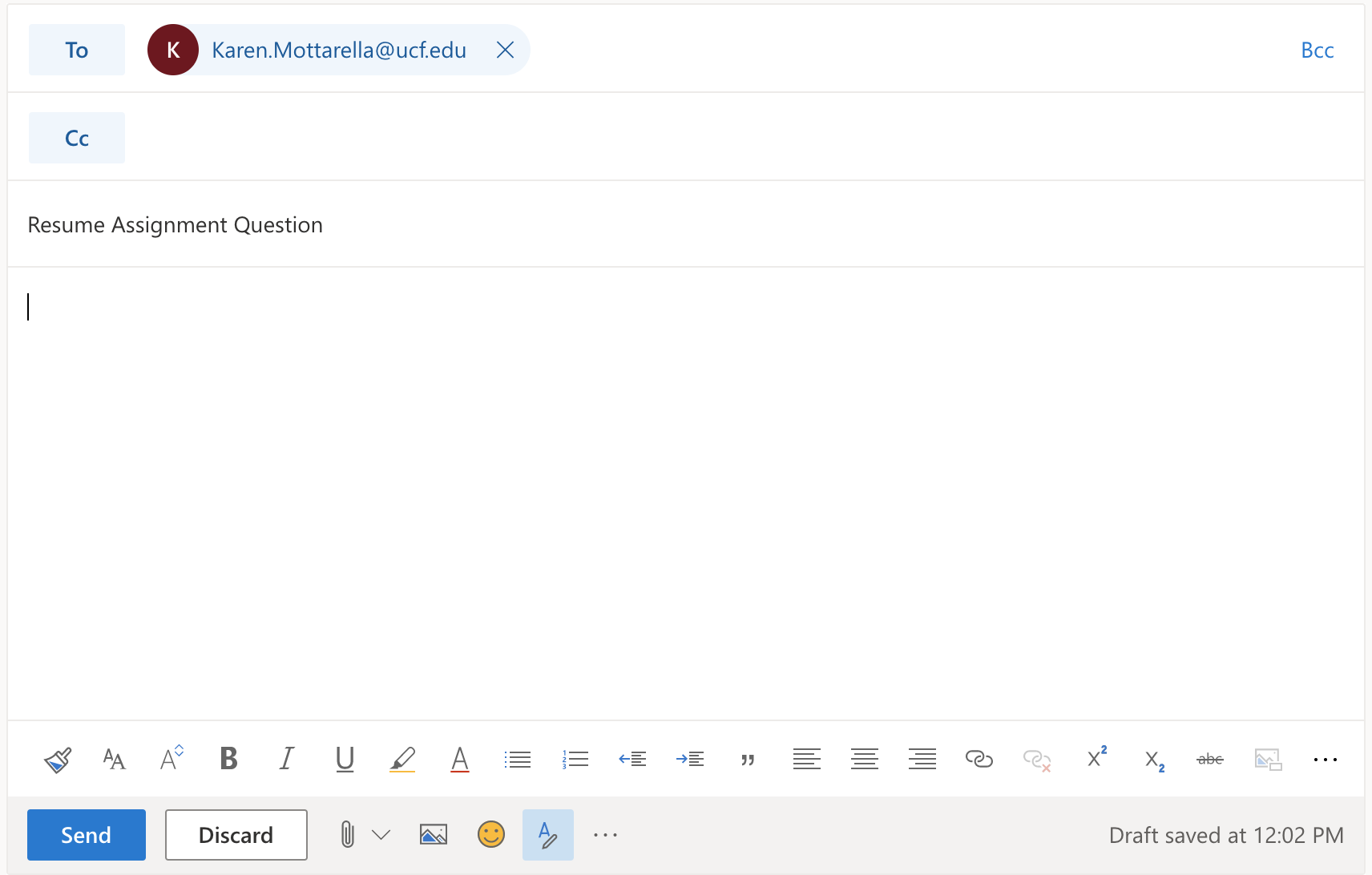Apply the red font color

[460, 759]
